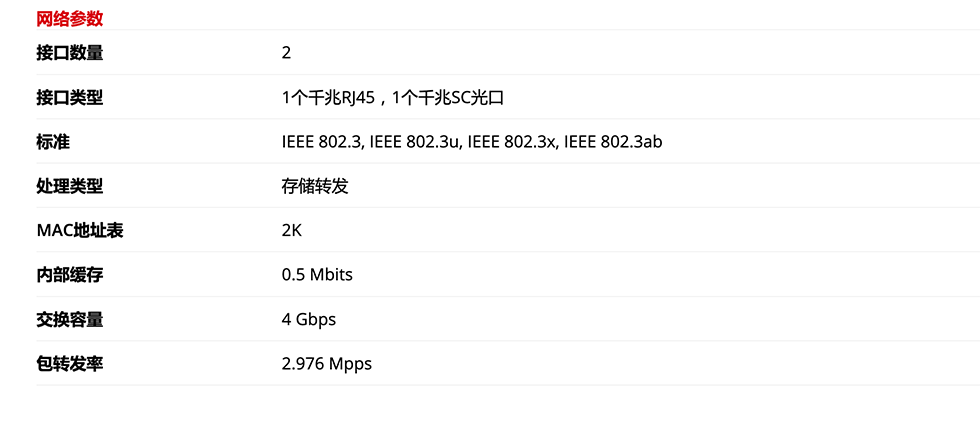Screen dimensions: 980x422
Task: Click the value 2 for 接口数量
Action: click(286, 53)
